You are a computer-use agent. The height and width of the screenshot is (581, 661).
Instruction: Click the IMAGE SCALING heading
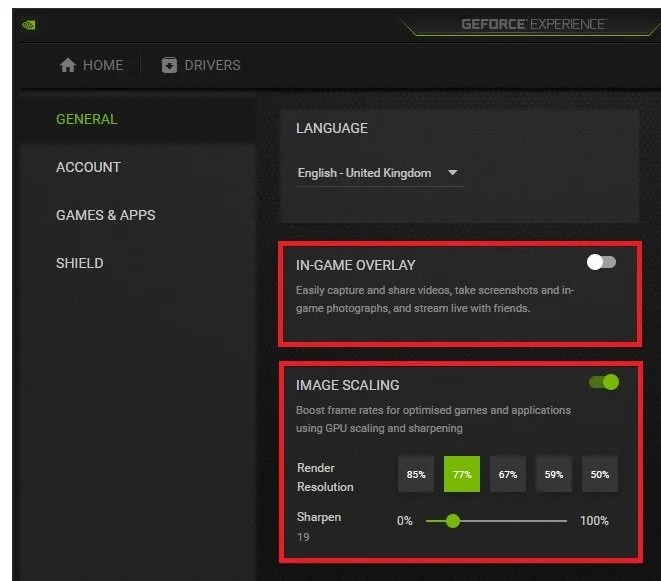(348, 385)
